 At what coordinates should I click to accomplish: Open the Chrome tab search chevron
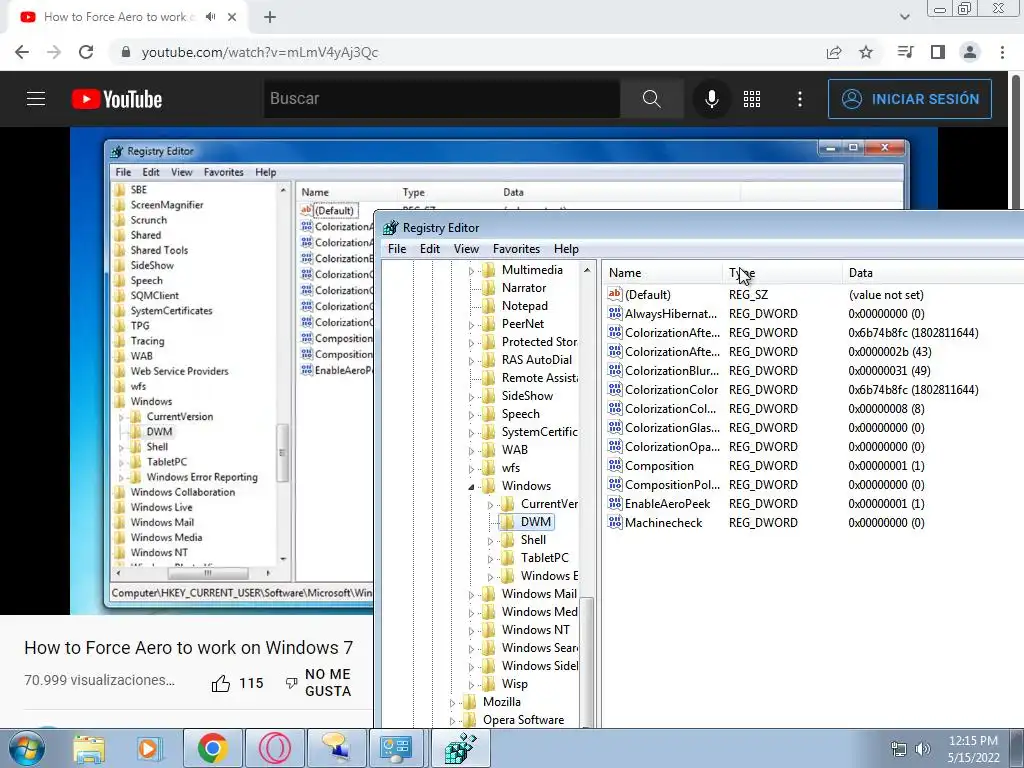[904, 17]
